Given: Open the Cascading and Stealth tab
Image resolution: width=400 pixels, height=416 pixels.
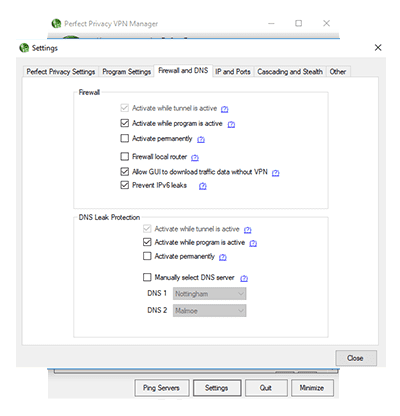Looking at the screenshot, I should tap(290, 72).
